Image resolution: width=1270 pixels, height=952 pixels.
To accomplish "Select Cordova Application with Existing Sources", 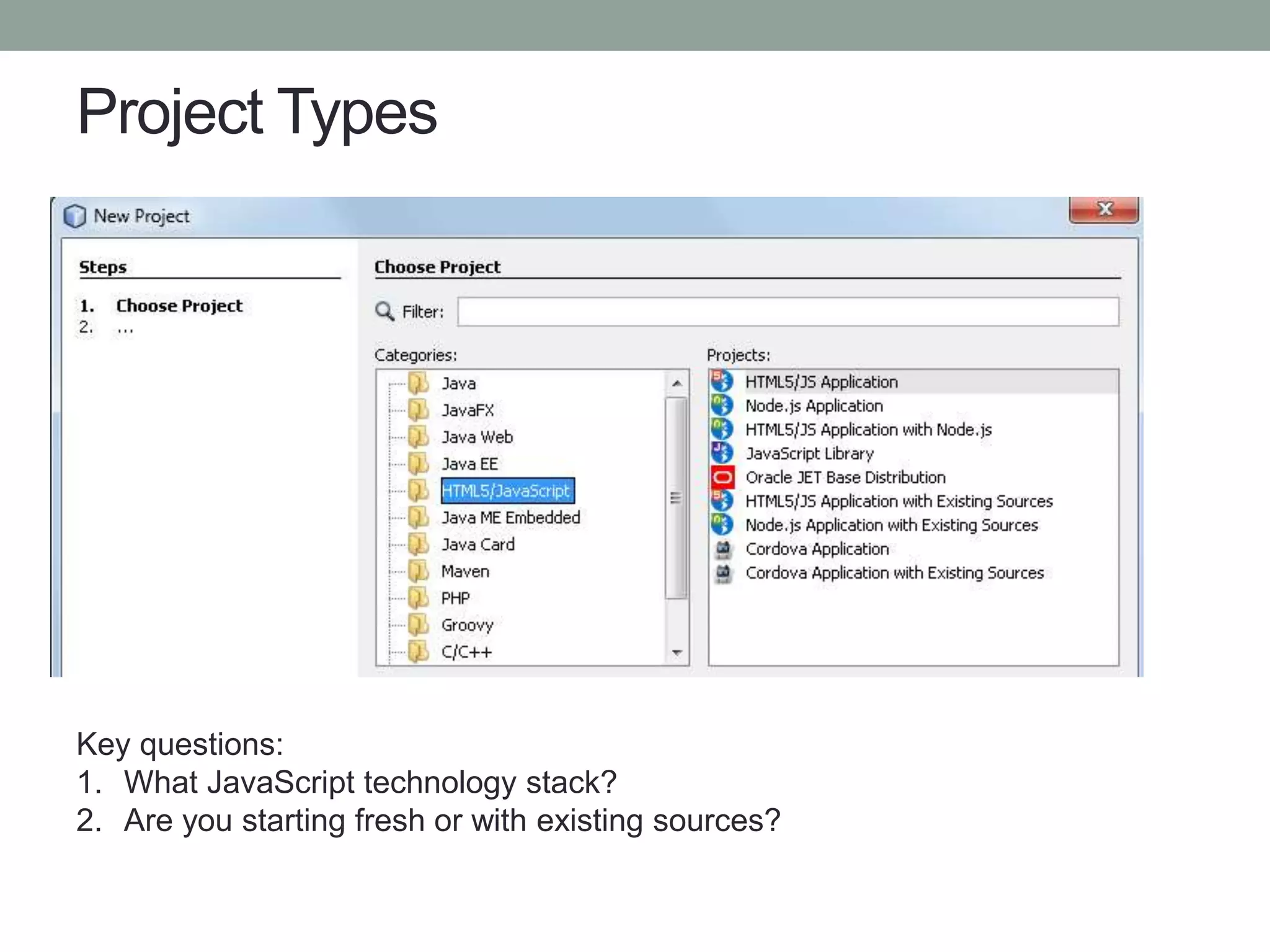I will pyautogui.click(x=894, y=573).
